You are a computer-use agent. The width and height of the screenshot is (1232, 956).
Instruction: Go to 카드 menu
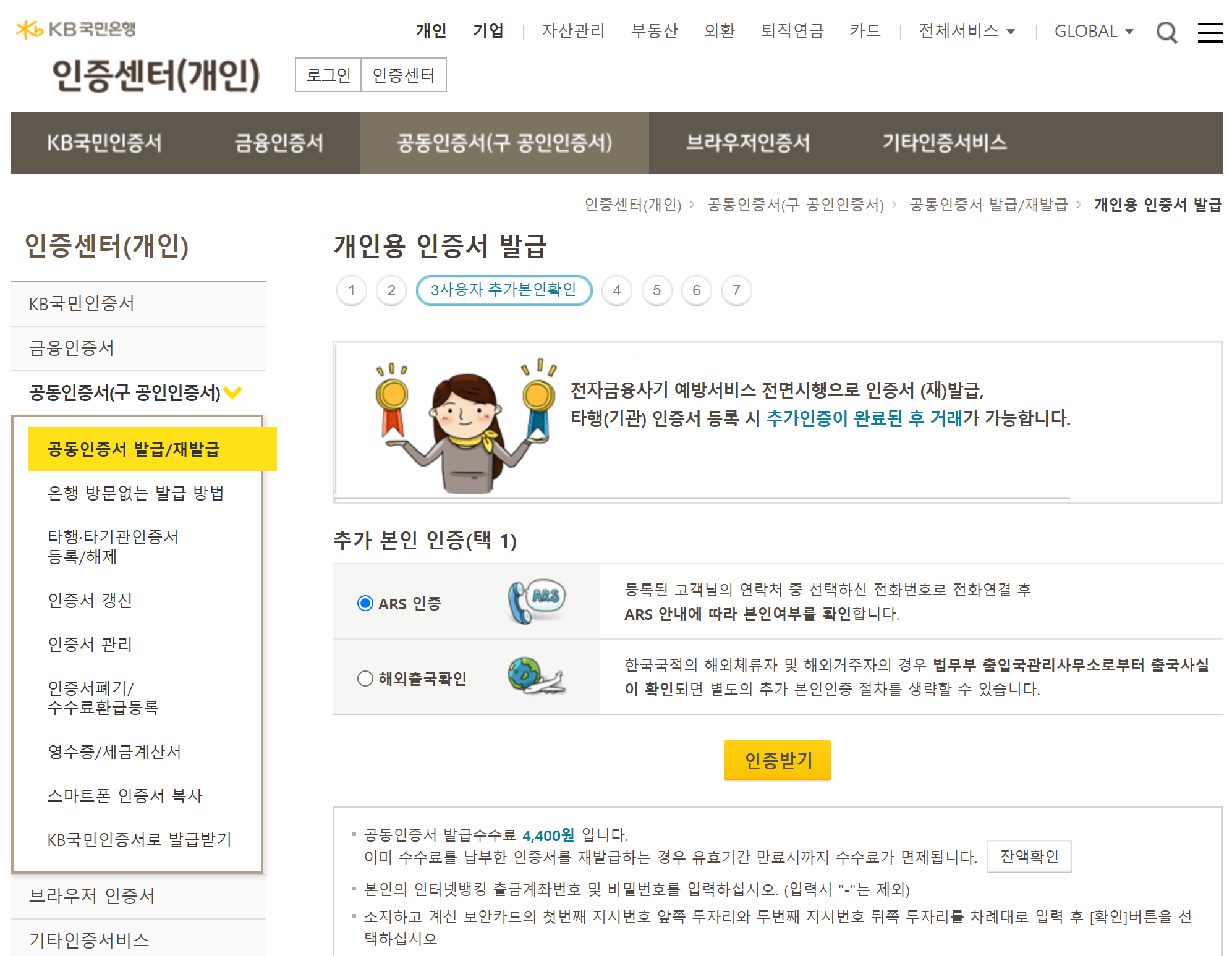865,31
